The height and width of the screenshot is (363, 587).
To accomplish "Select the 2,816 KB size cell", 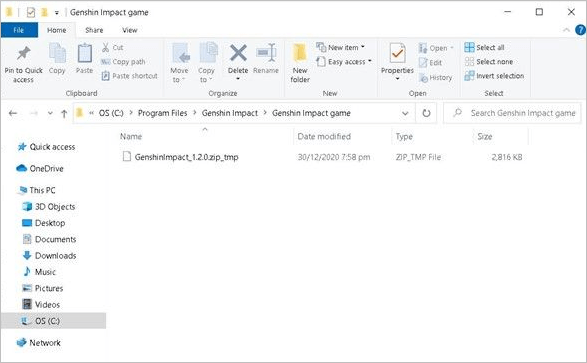I will pyautogui.click(x=507, y=157).
